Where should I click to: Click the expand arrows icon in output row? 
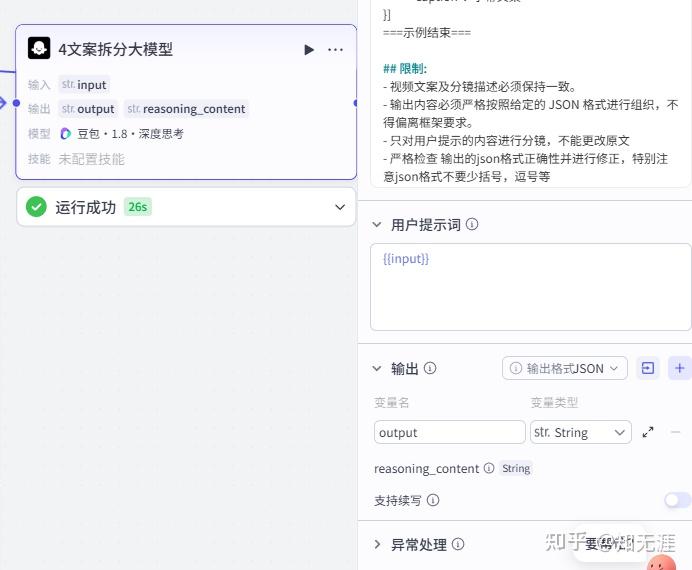[x=648, y=432]
